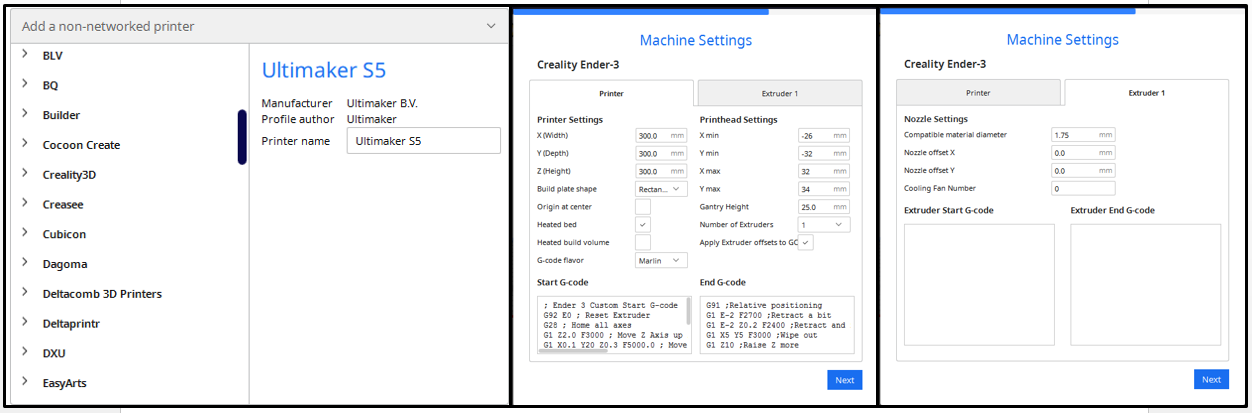Toggle the Apply Extruder offsets checkbox

pyautogui.click(x=806, y=242)
